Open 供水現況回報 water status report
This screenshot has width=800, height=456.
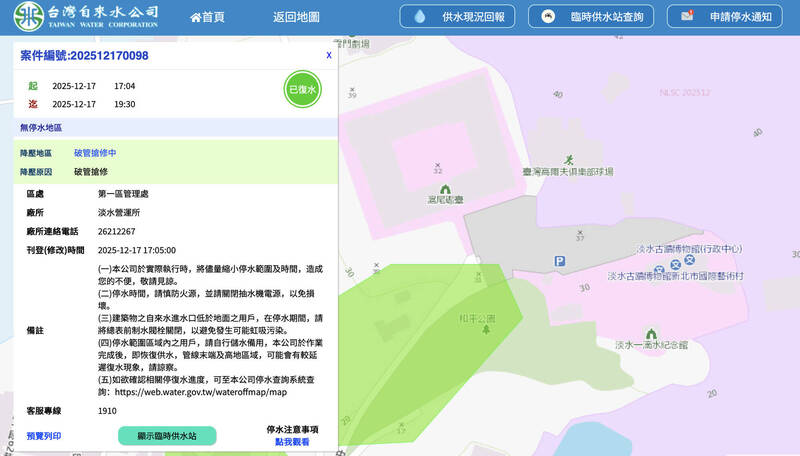click(x=459, y=17)
